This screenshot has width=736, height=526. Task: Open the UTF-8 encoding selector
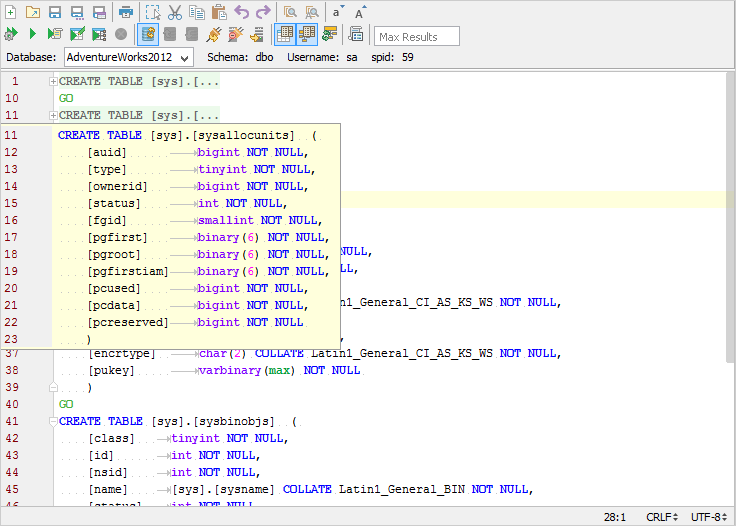coord(709,517)
